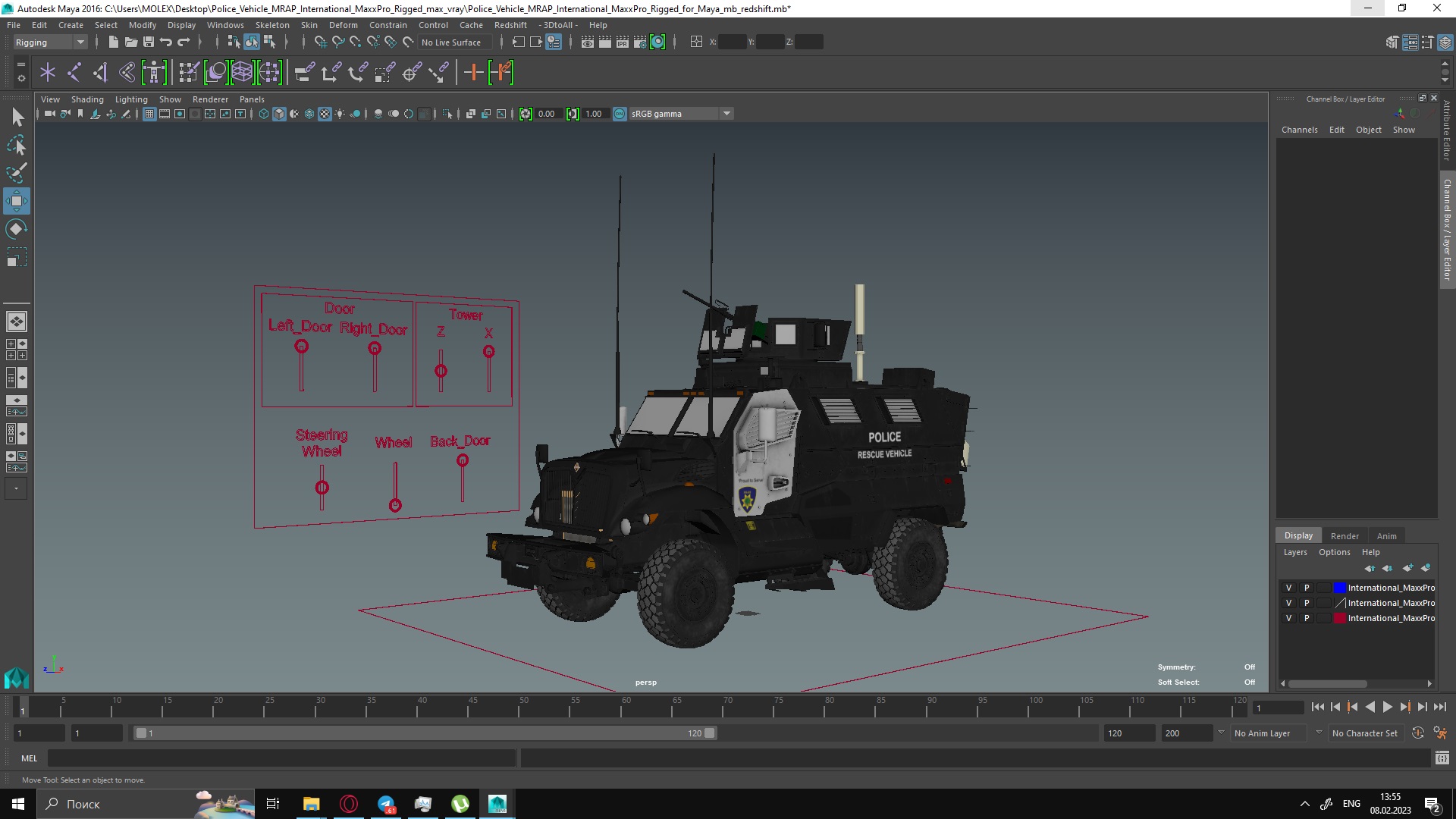Screen dimensions: 1456x819
Task: Click the Set Key orange plus icon
Action: [x=473, y=73]
